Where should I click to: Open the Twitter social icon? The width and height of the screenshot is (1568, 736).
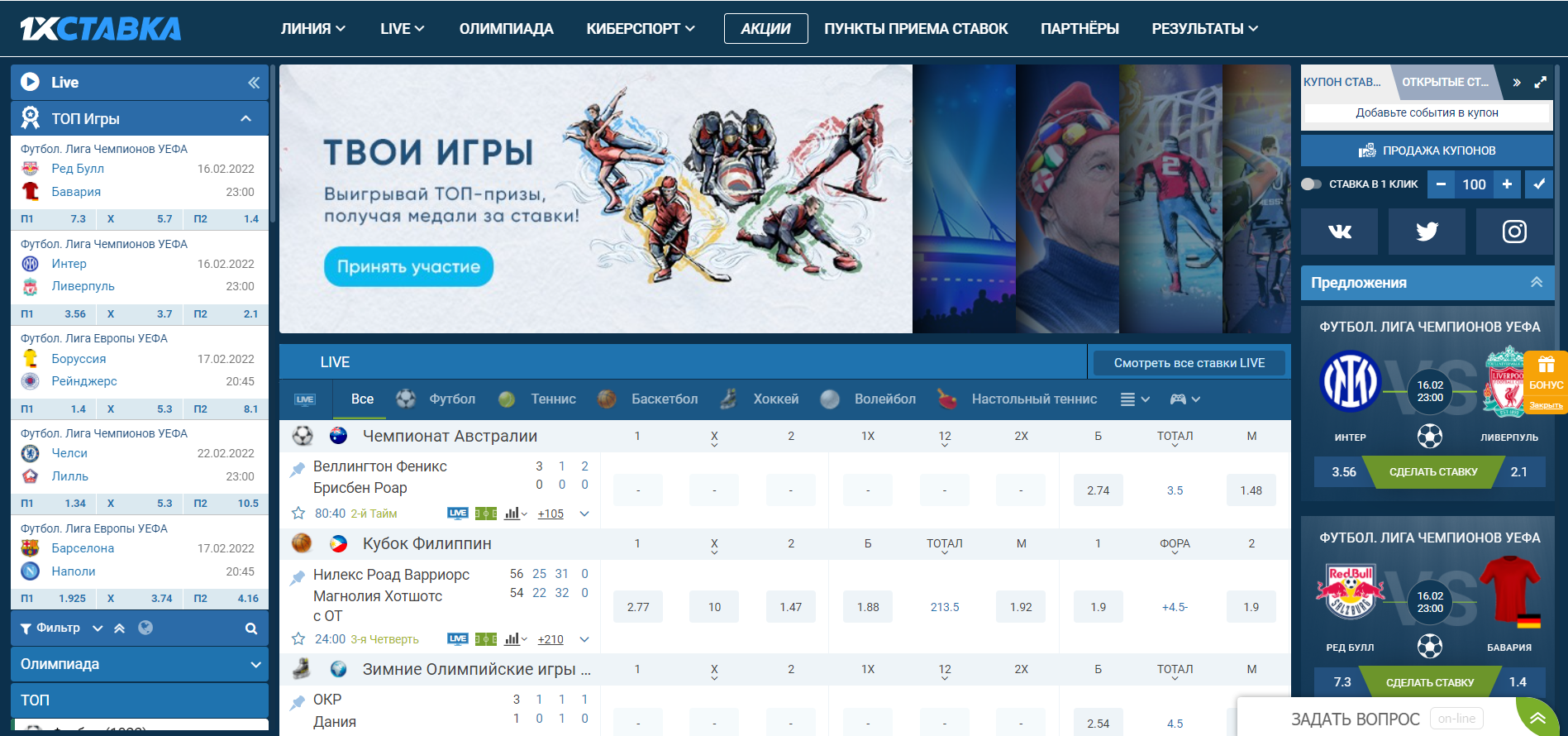click(x=1427, y=232)
